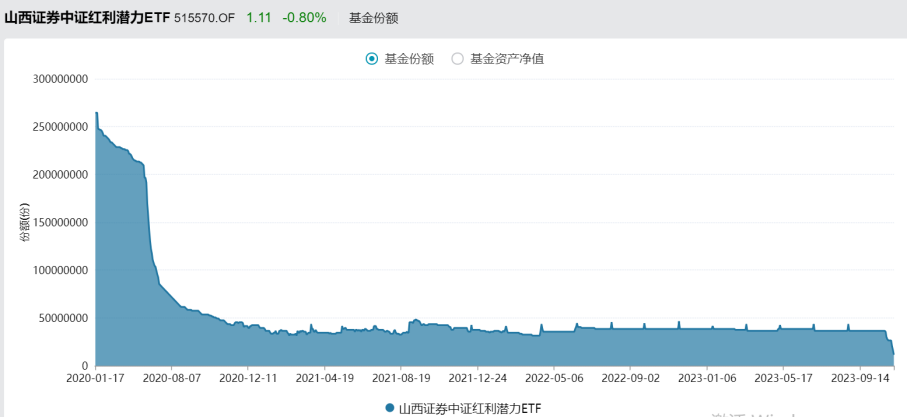Click the -0.80% change figure
Screen dimensions: 908x417
(x=303, y=18)
